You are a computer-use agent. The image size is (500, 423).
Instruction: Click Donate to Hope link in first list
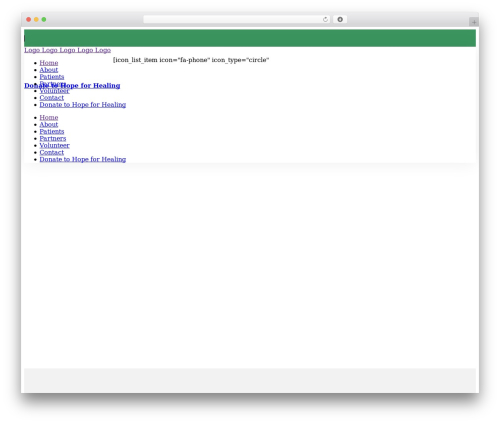tap(83, 105)
